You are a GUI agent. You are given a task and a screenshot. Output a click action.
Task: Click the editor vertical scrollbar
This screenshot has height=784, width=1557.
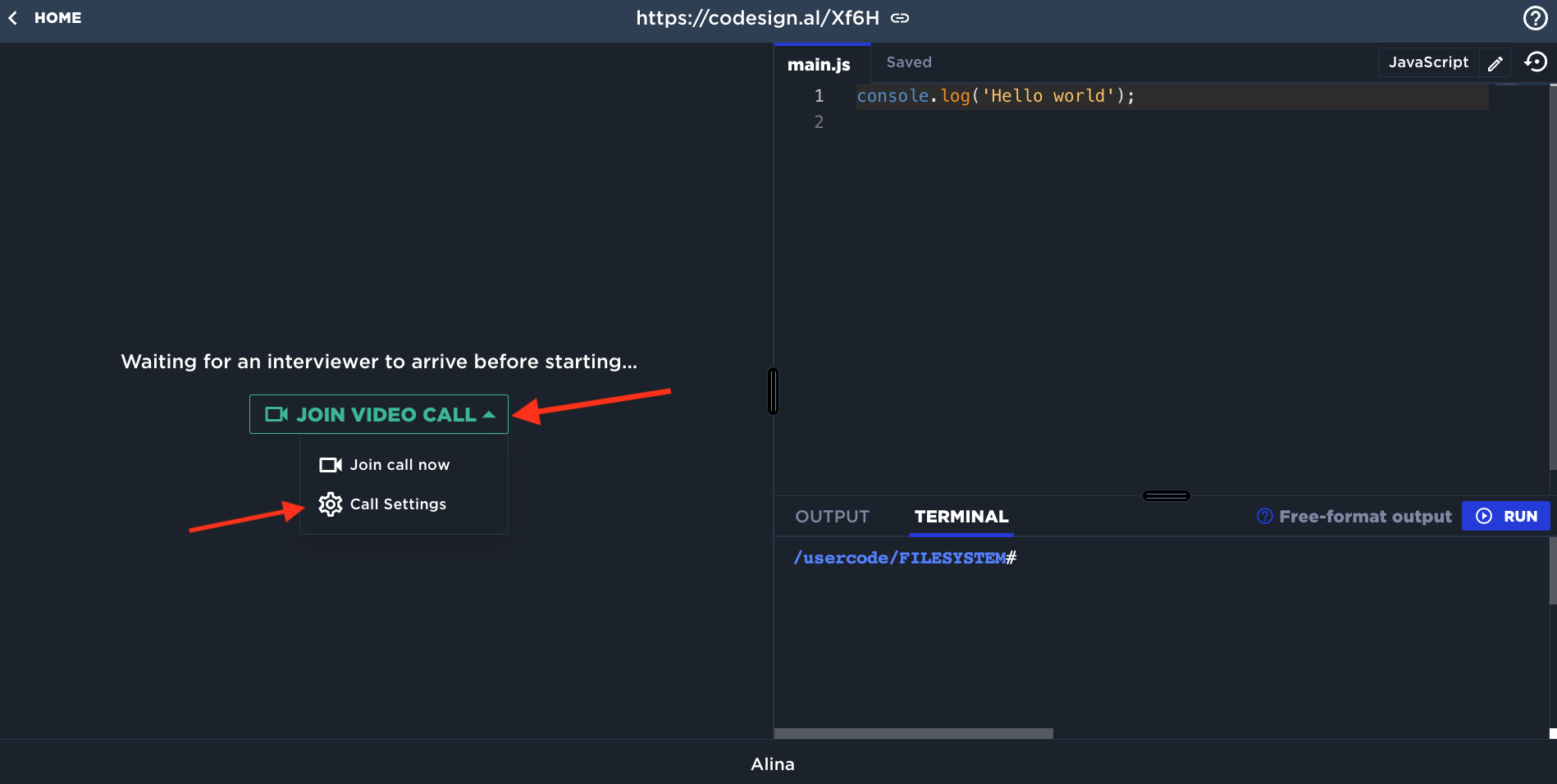pyautogui.click(x=1552, y=277)
